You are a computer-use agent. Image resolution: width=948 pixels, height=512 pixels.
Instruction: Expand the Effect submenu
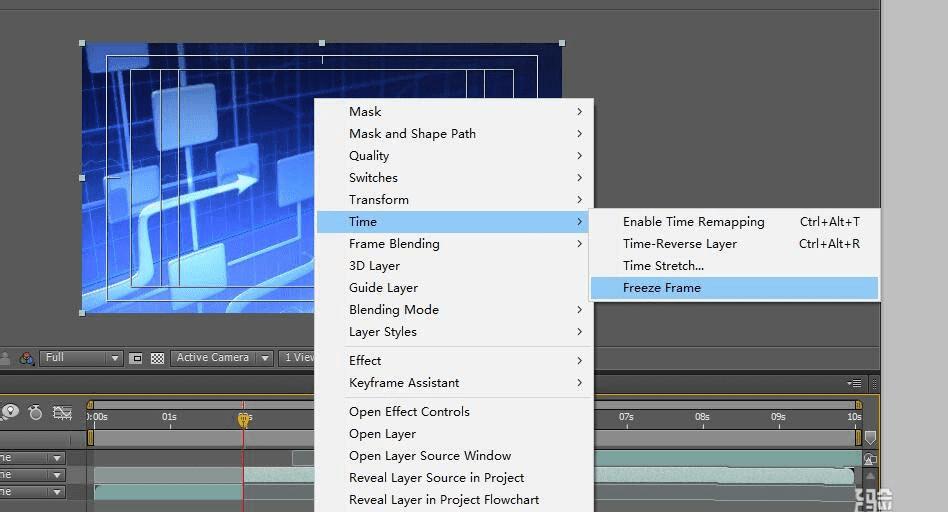click(455, 361)
